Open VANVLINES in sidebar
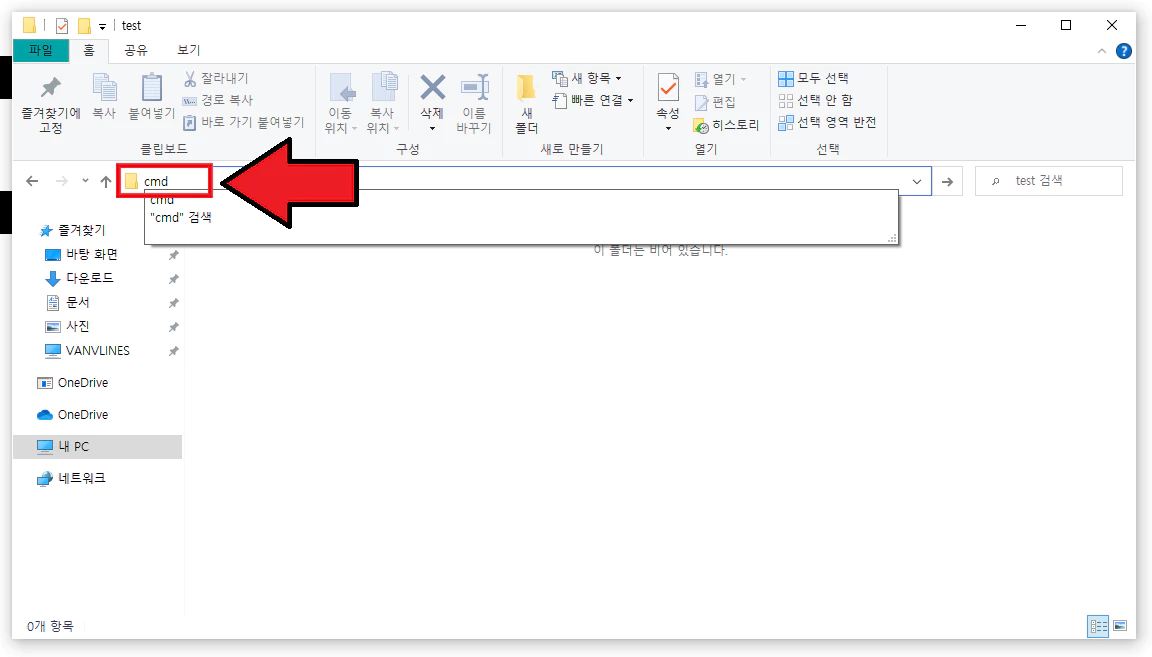 [x=87, y=351]
